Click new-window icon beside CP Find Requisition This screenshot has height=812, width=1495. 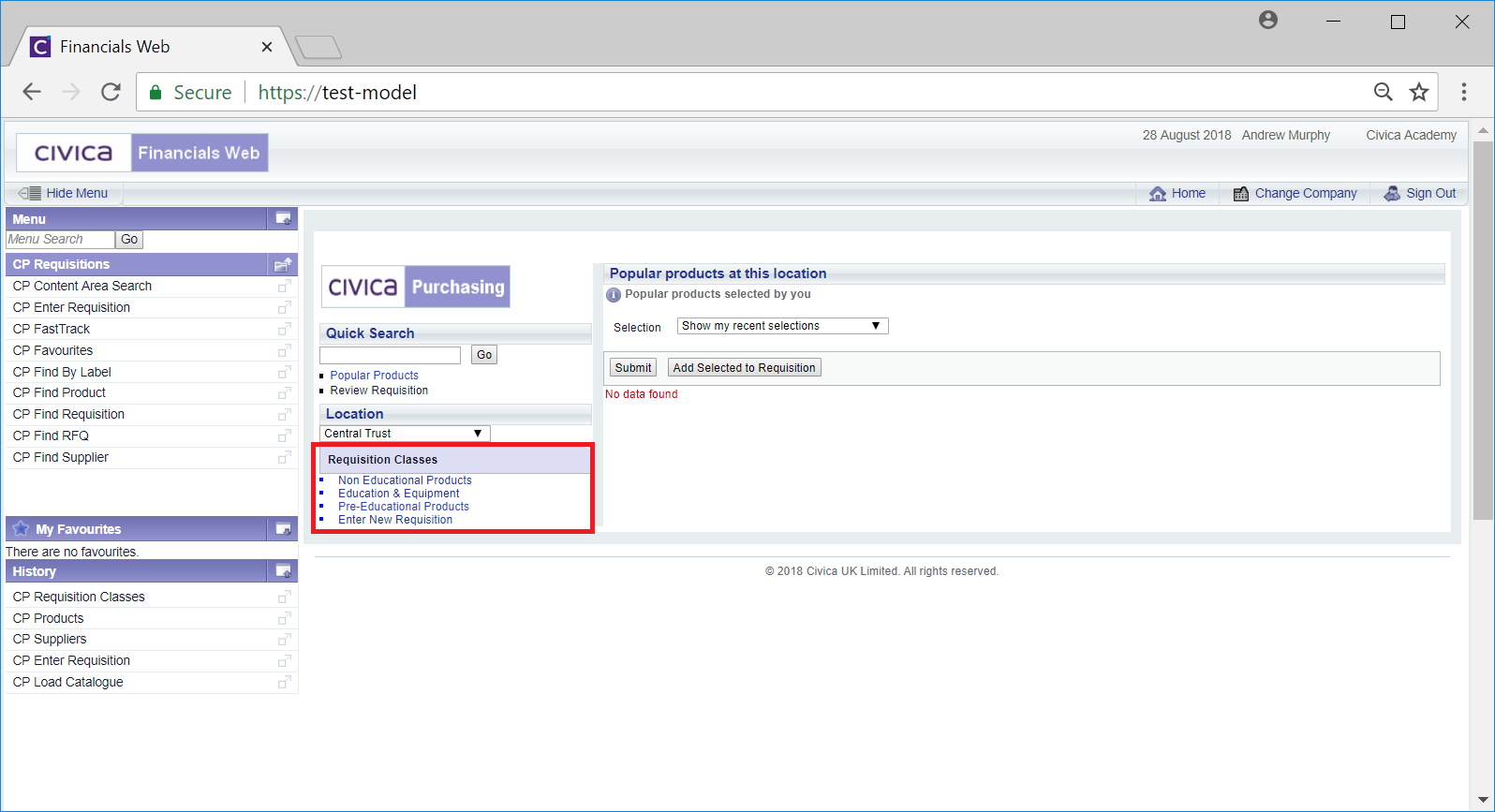click(x=284, y=414)
